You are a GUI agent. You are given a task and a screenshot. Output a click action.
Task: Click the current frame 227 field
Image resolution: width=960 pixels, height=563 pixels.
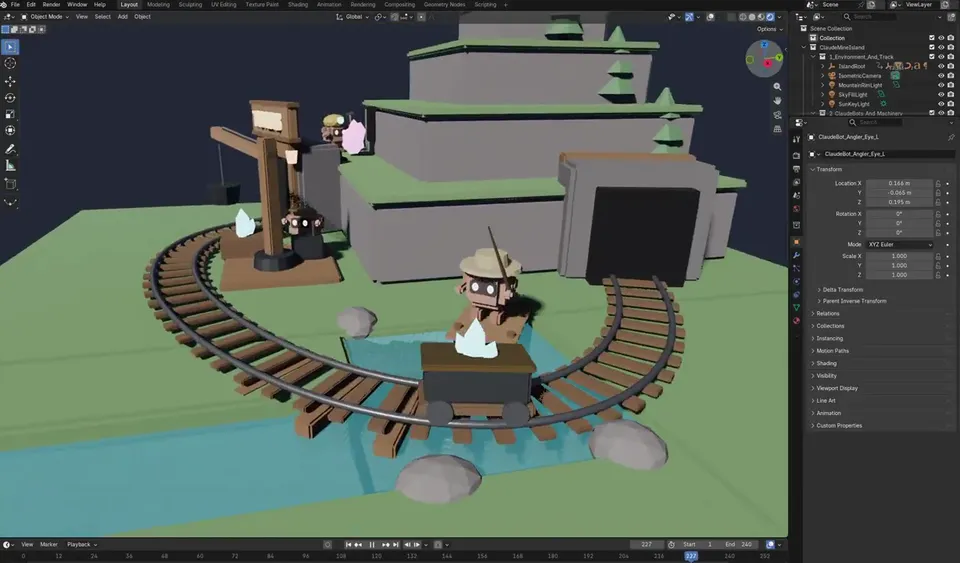click(648, 545)
